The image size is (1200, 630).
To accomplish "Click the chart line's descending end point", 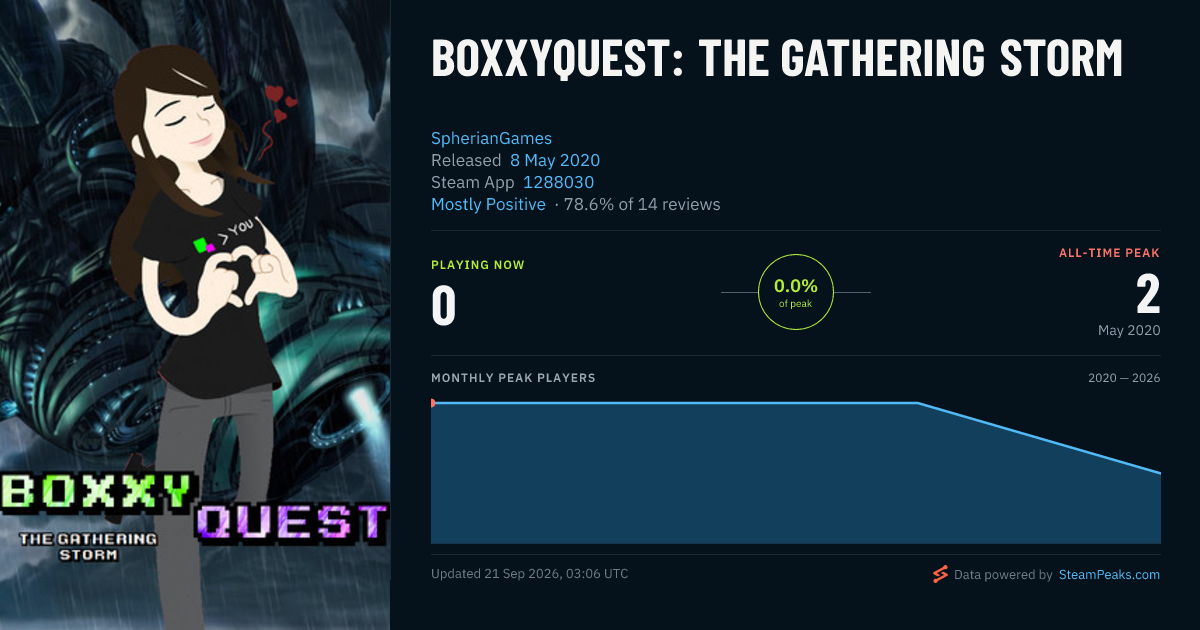I will 1160,473.
